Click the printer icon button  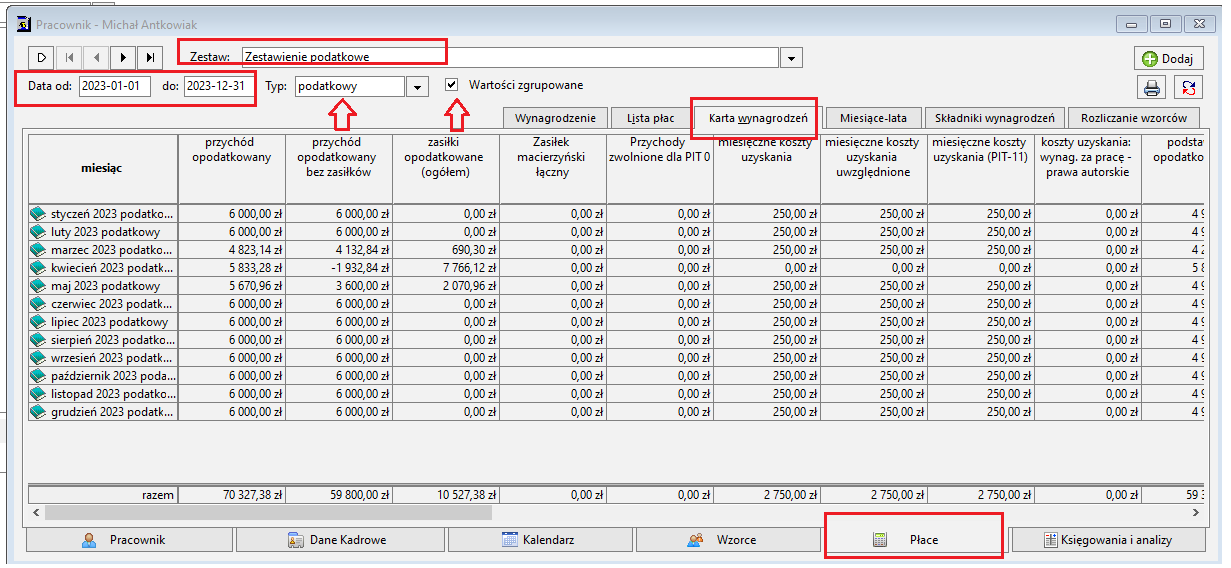[1152, 88]
